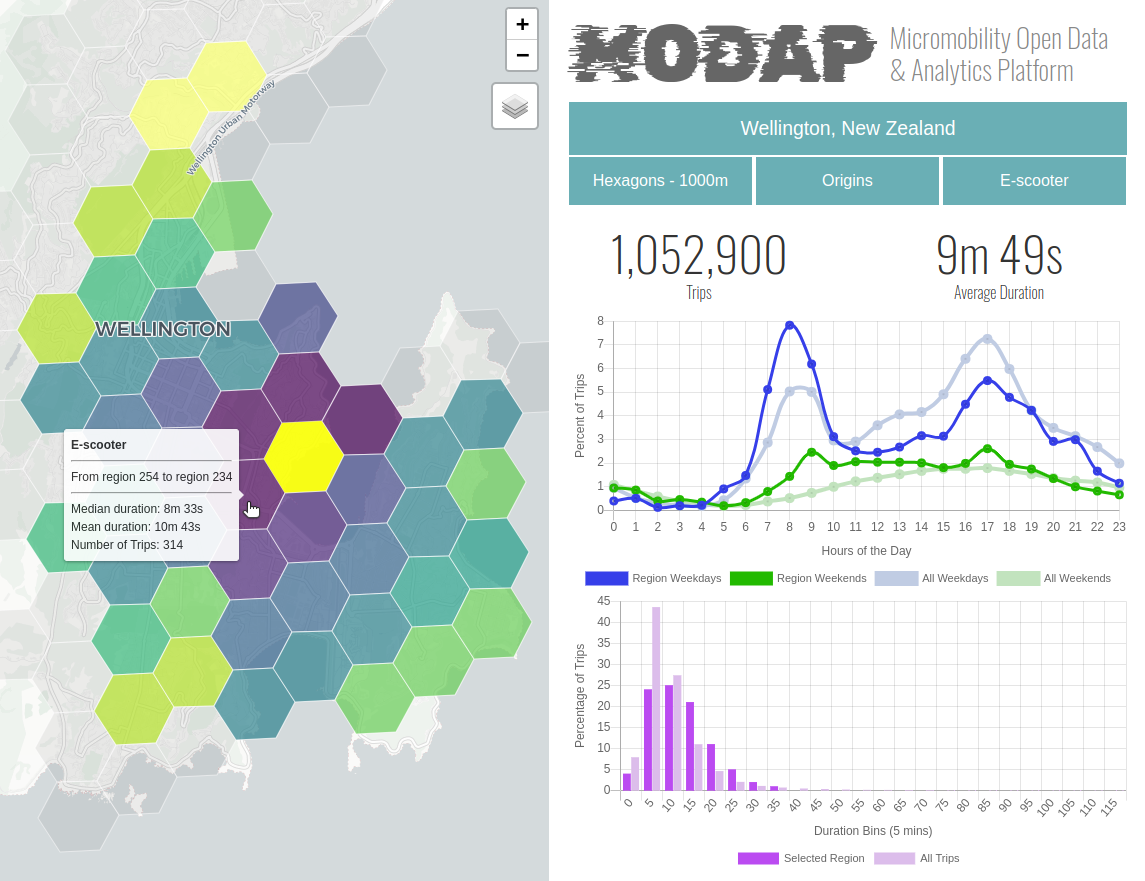Open the Wellington, New Zealand city selector
Screen dimensions: 1145x881
847,129
